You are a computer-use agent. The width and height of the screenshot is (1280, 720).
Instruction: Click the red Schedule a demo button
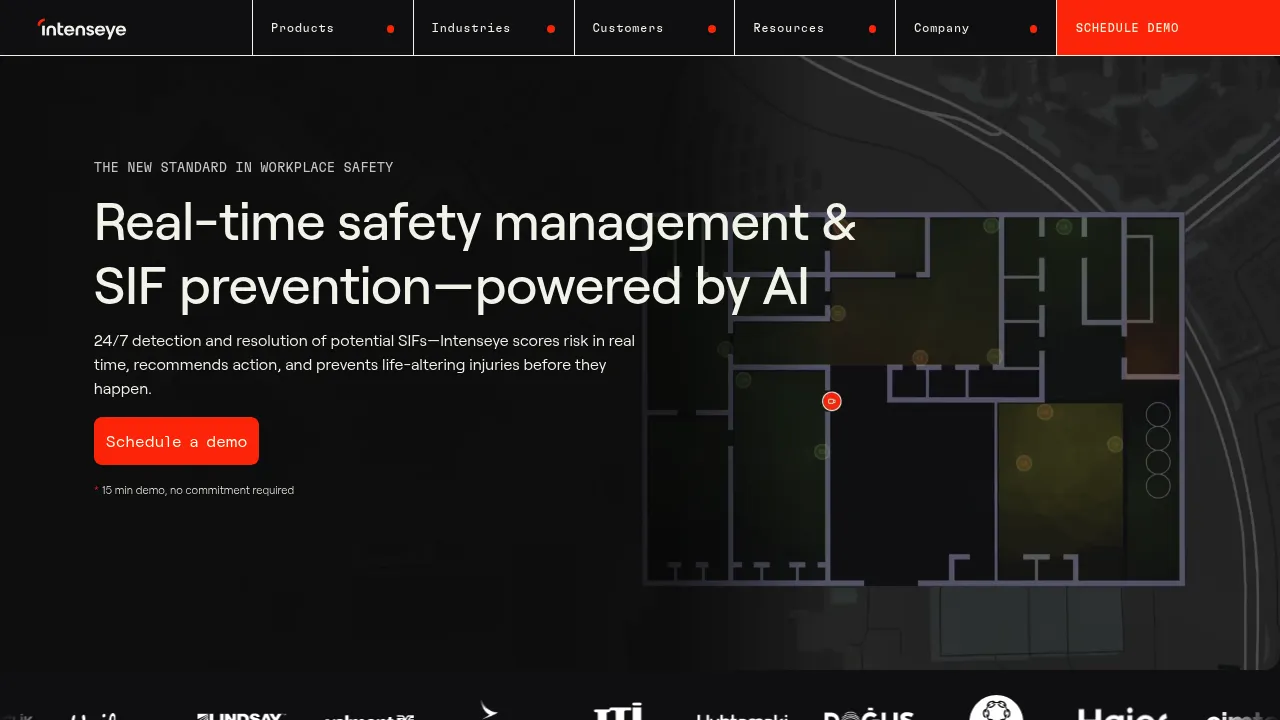point(176,441)
